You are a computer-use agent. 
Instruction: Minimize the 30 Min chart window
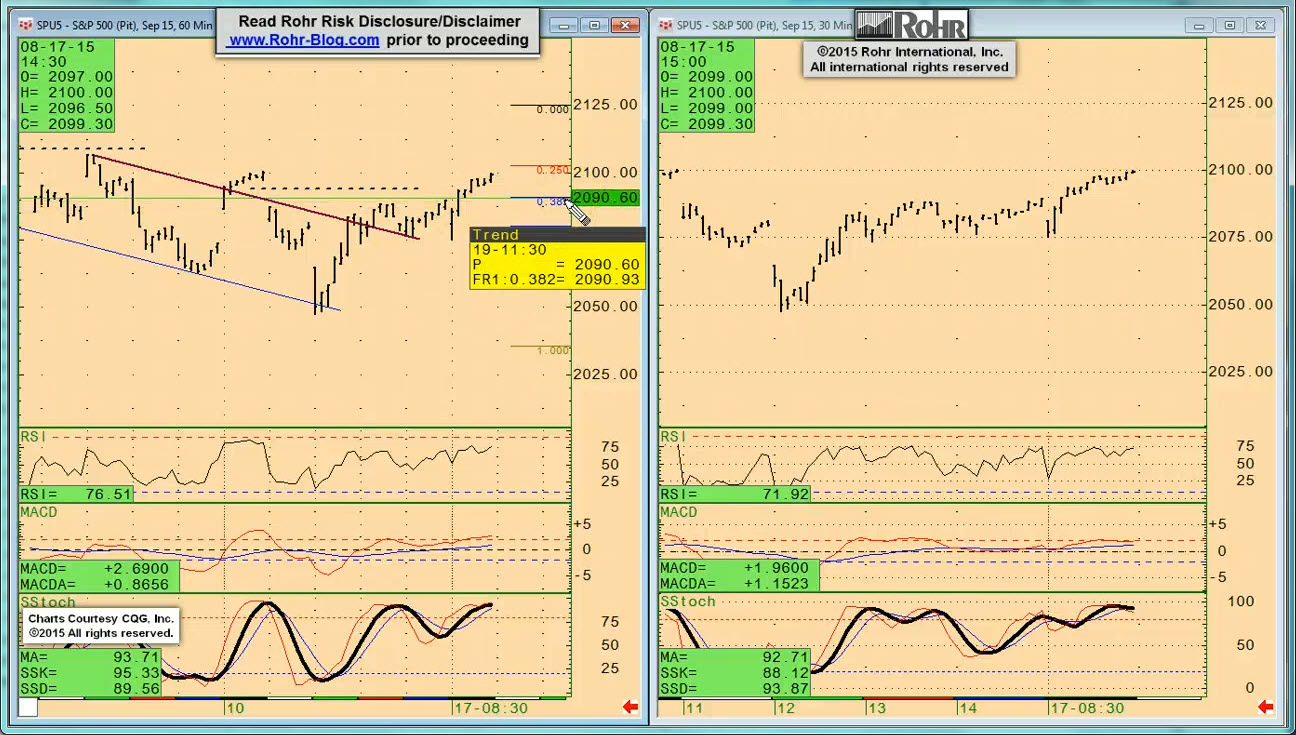pyautogui.click(x=1199, y=25)
